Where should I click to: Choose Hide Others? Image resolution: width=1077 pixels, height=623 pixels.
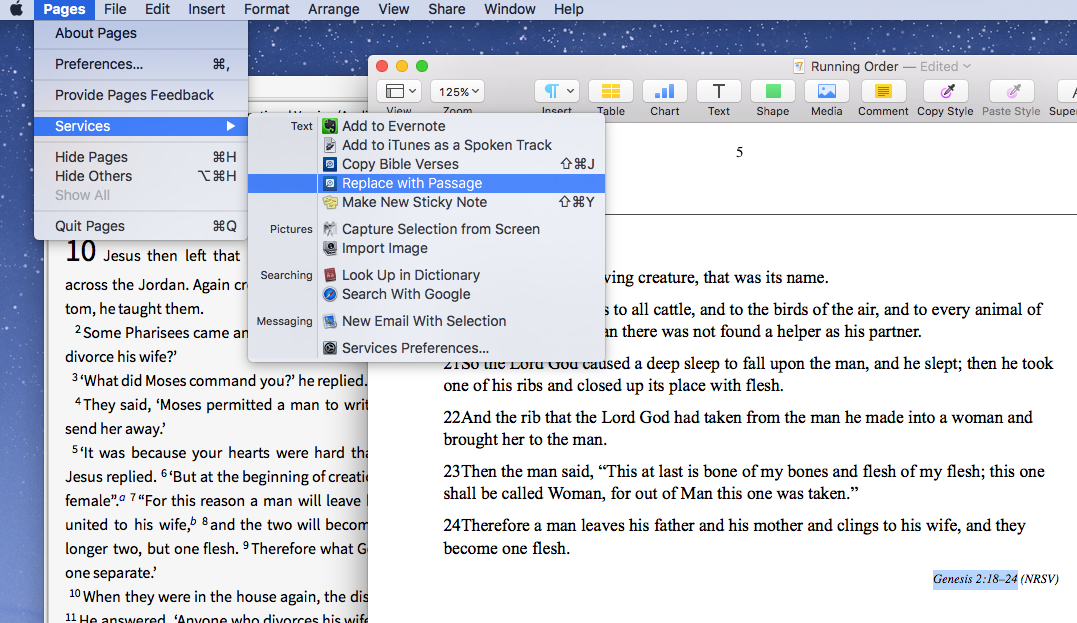coord(141,176)
